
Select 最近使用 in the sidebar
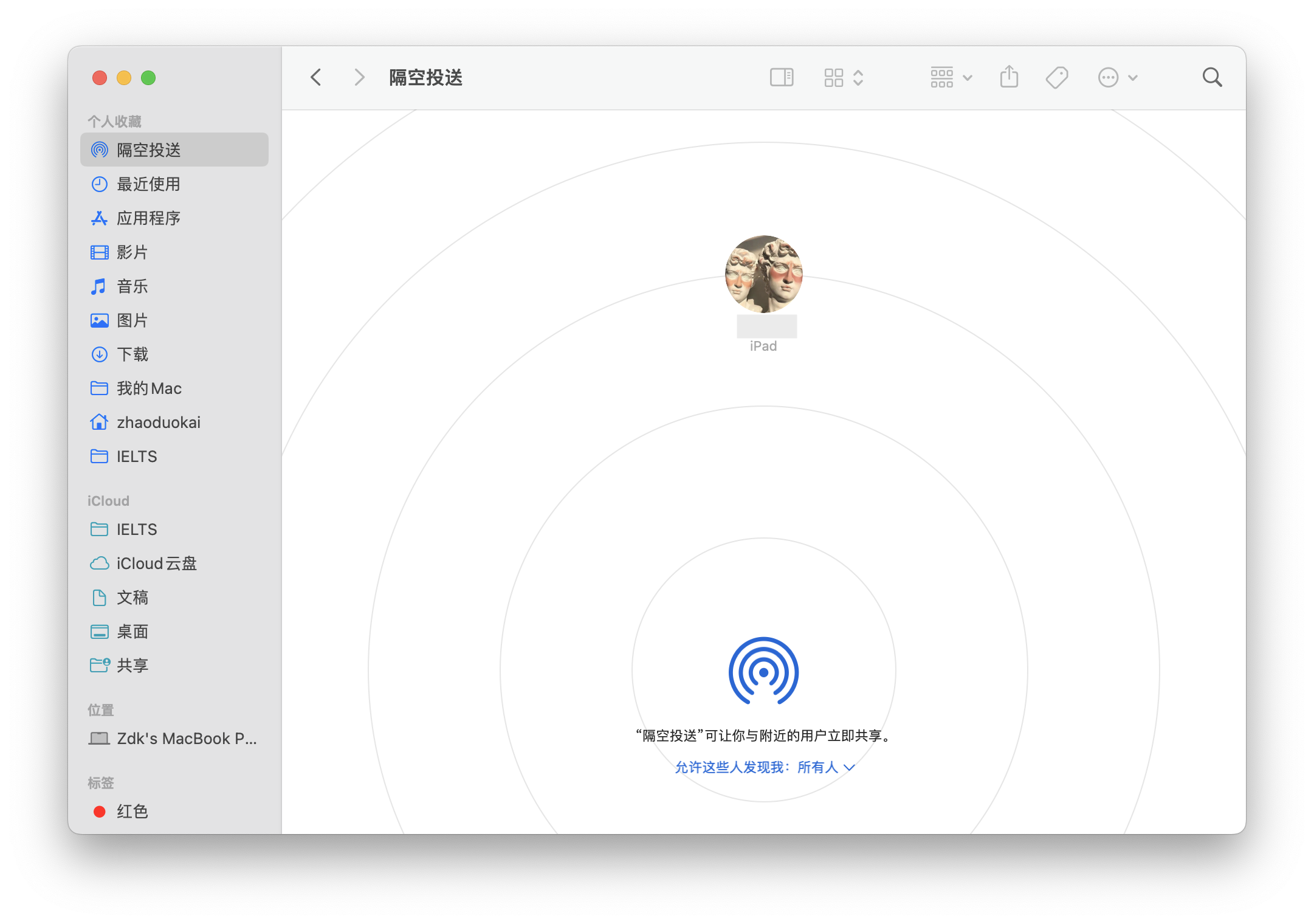pos(148,184)
